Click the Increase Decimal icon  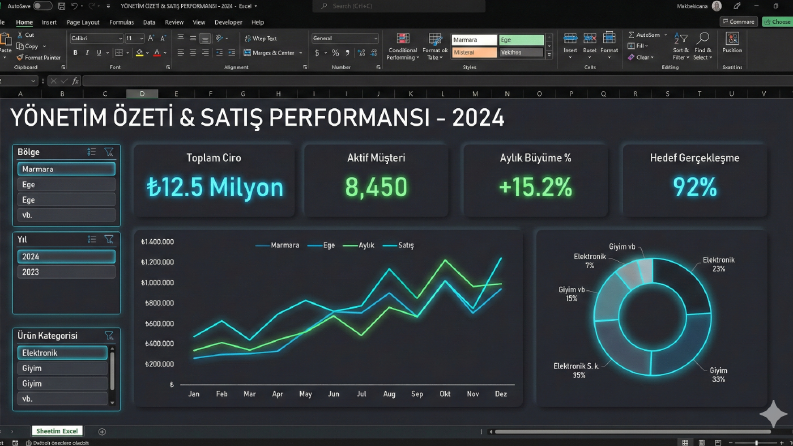point(361,53)
